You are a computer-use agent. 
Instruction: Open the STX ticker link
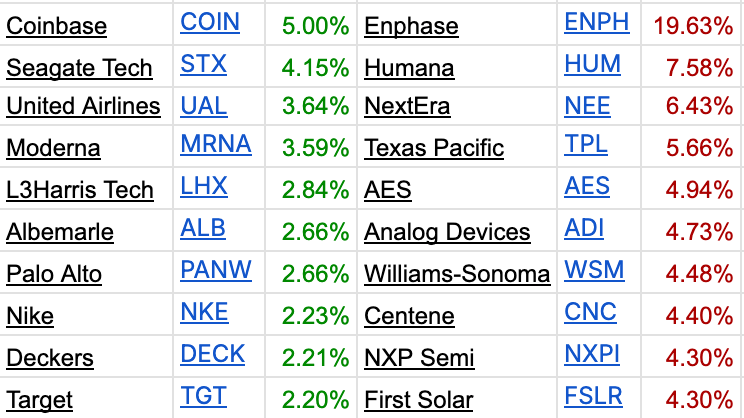(204, 64)
